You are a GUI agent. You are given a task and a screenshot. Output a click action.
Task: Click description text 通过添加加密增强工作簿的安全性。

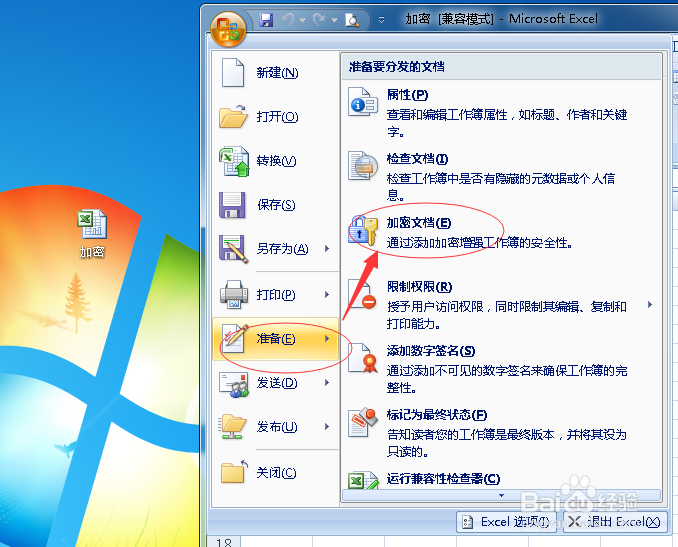tap(480, 243)
